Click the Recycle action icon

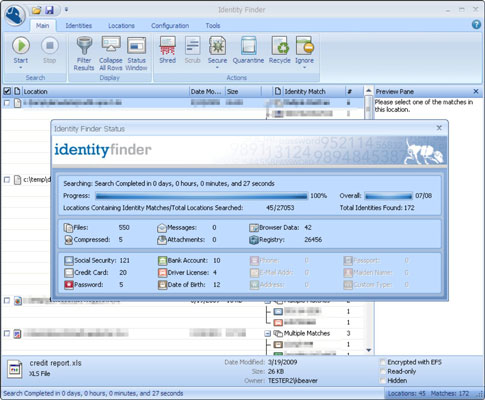click(x=280, y=46)
